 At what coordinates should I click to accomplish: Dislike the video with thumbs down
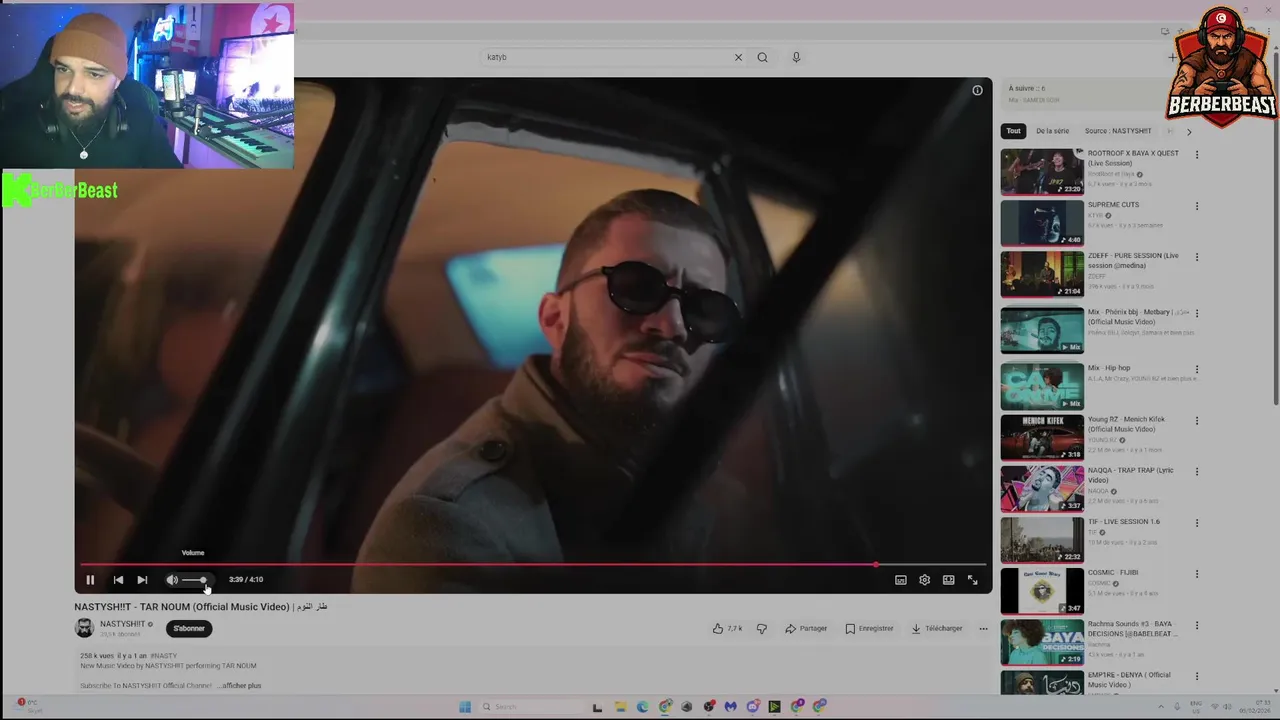pyautogui.click(x=762, y=629)
